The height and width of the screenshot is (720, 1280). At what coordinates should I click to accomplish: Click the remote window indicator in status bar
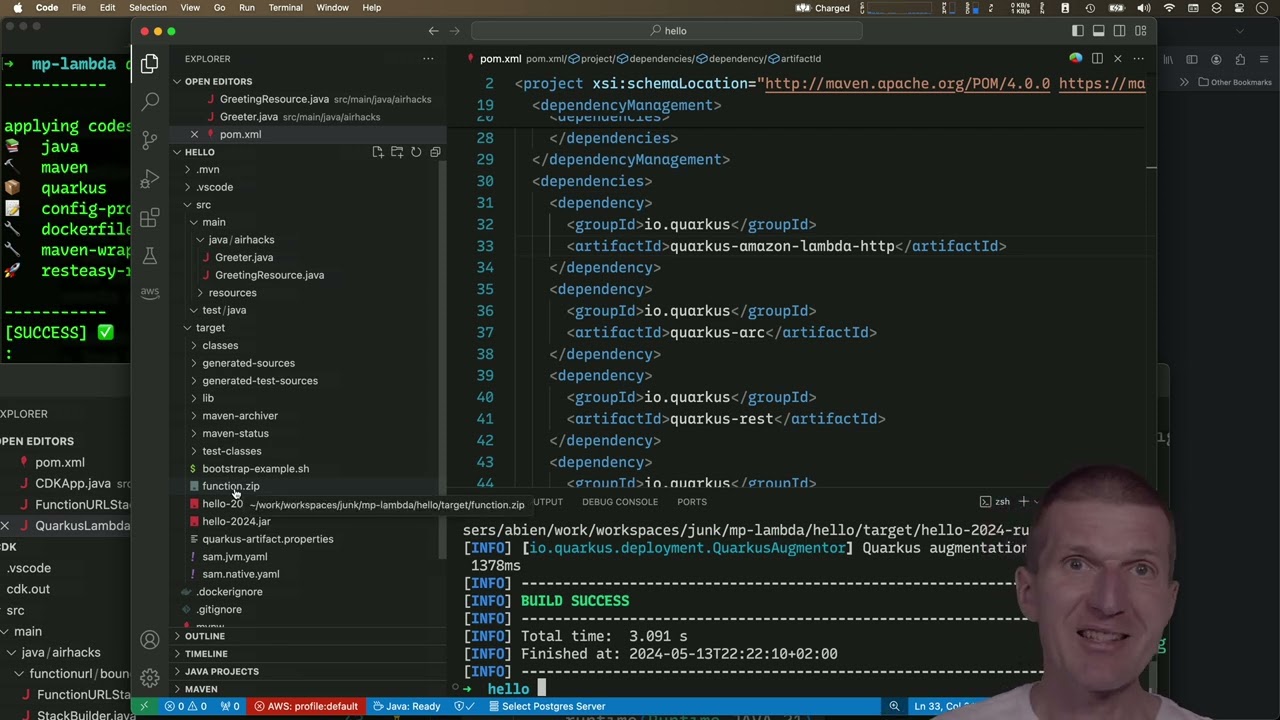point(144,706)
